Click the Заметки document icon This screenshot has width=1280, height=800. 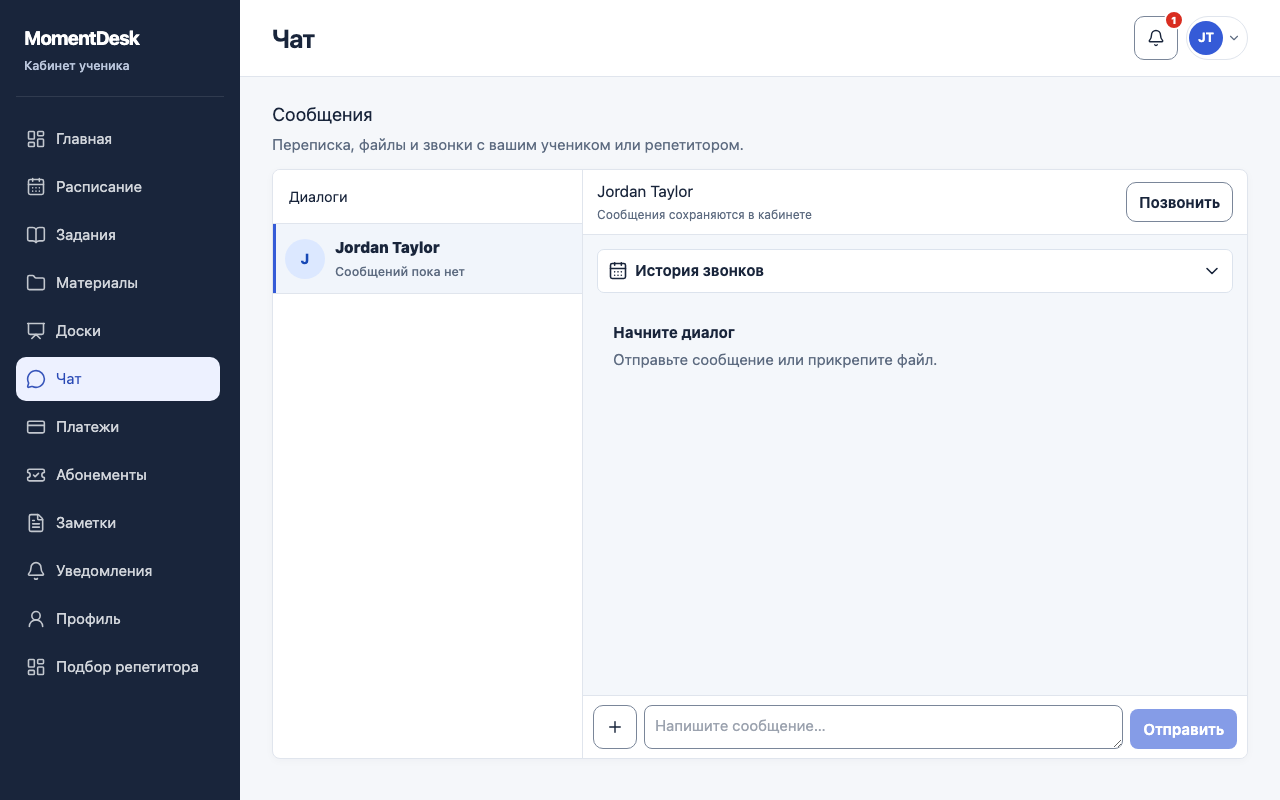tap(36, 523)
